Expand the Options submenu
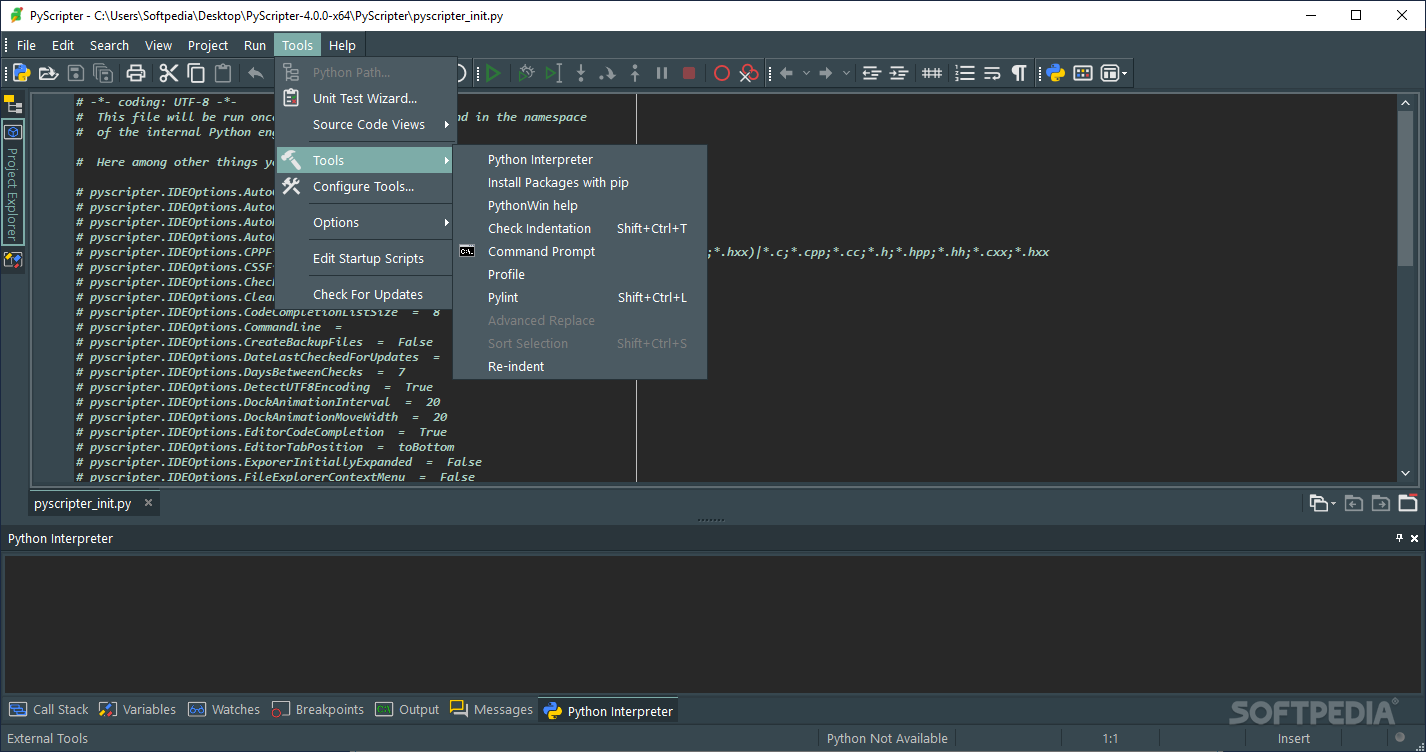The height and width of the screenshot is (752, 1426). pos(366,222)
